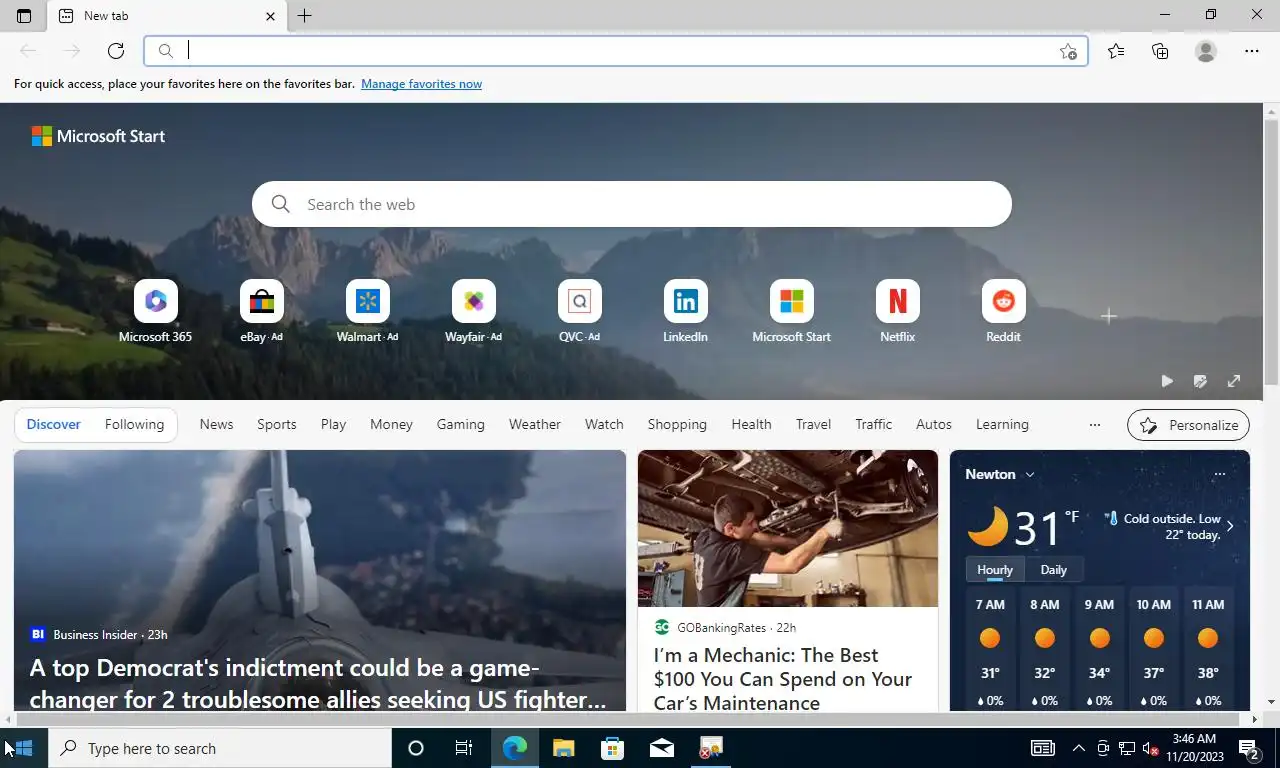The height and width of the screenshot is (768, 1280).
Task: Open the Play category
Action: point(333,424)
